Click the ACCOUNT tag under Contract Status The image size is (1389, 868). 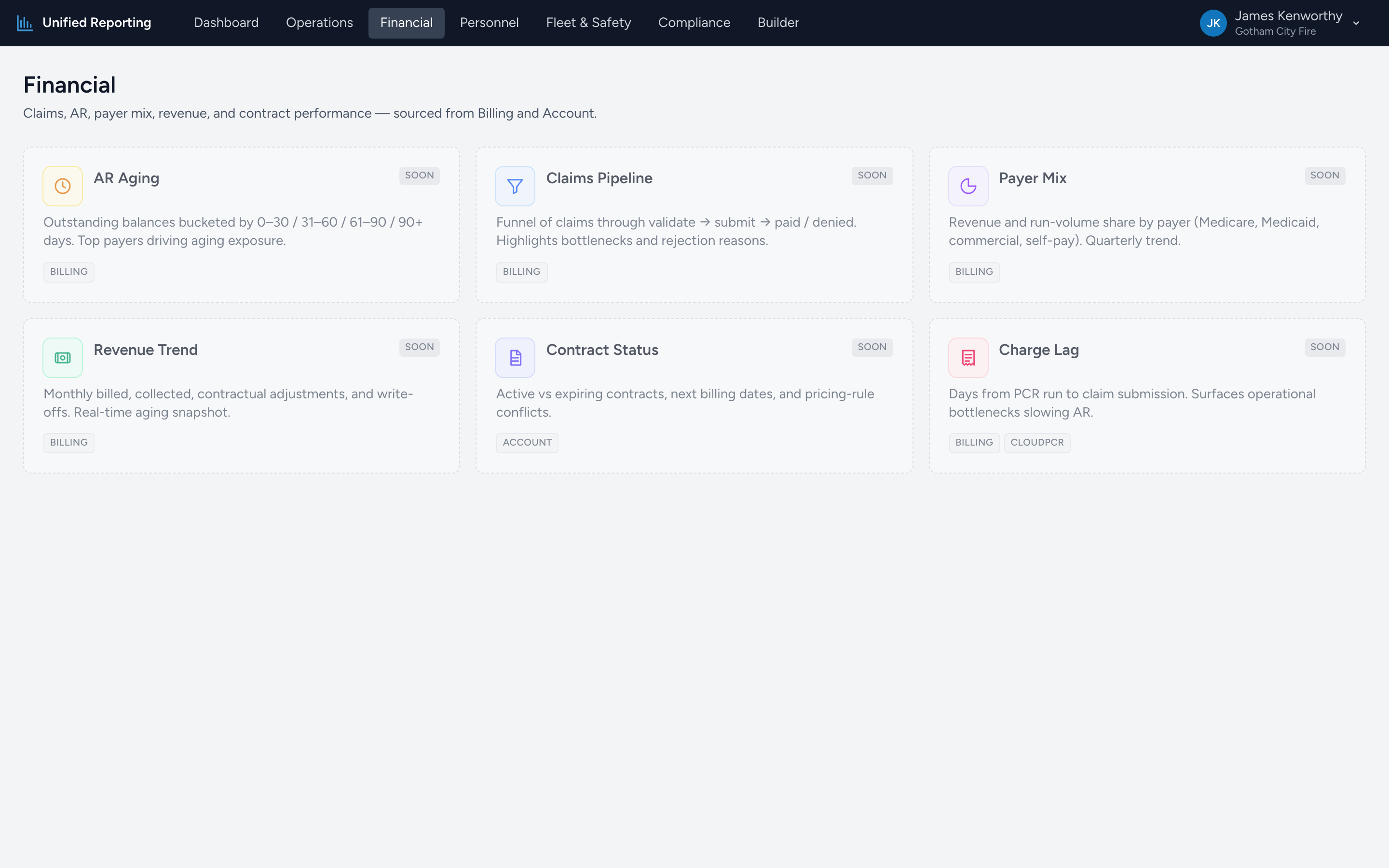pos(527,443)
